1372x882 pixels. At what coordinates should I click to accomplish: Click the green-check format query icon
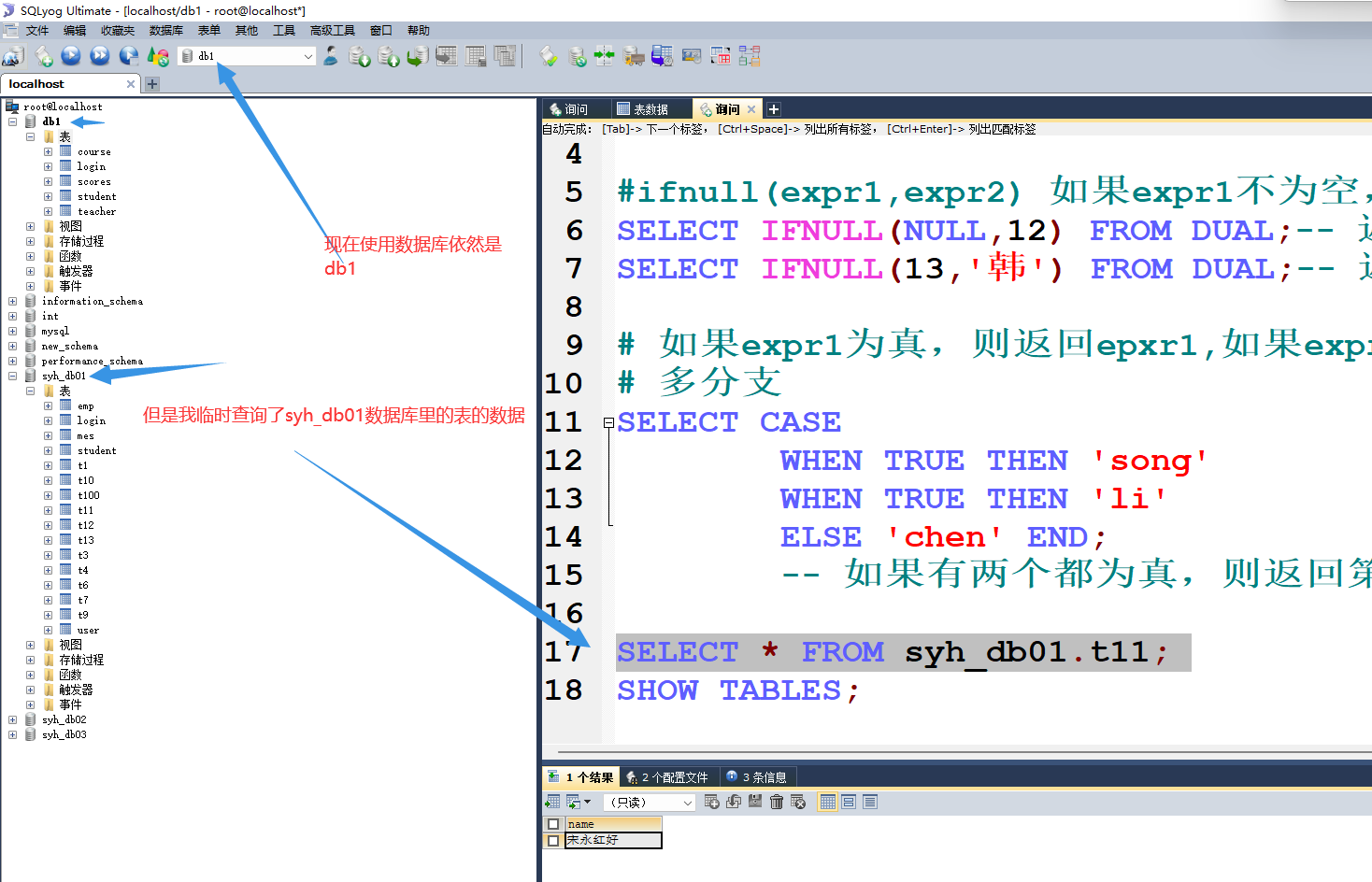tap(549, 56)
